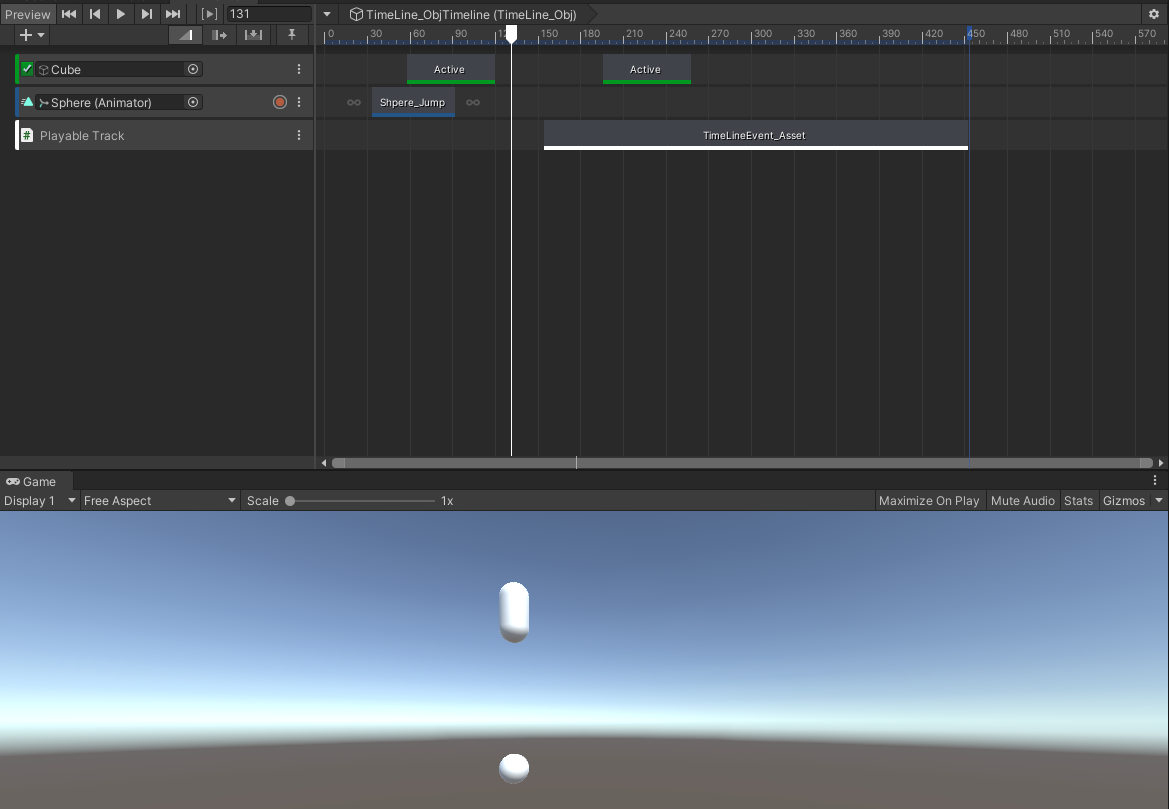Select Replace edit mode
Image resolution: width=1169 pixels, height=809 pixels.
(x=253, y=35)
